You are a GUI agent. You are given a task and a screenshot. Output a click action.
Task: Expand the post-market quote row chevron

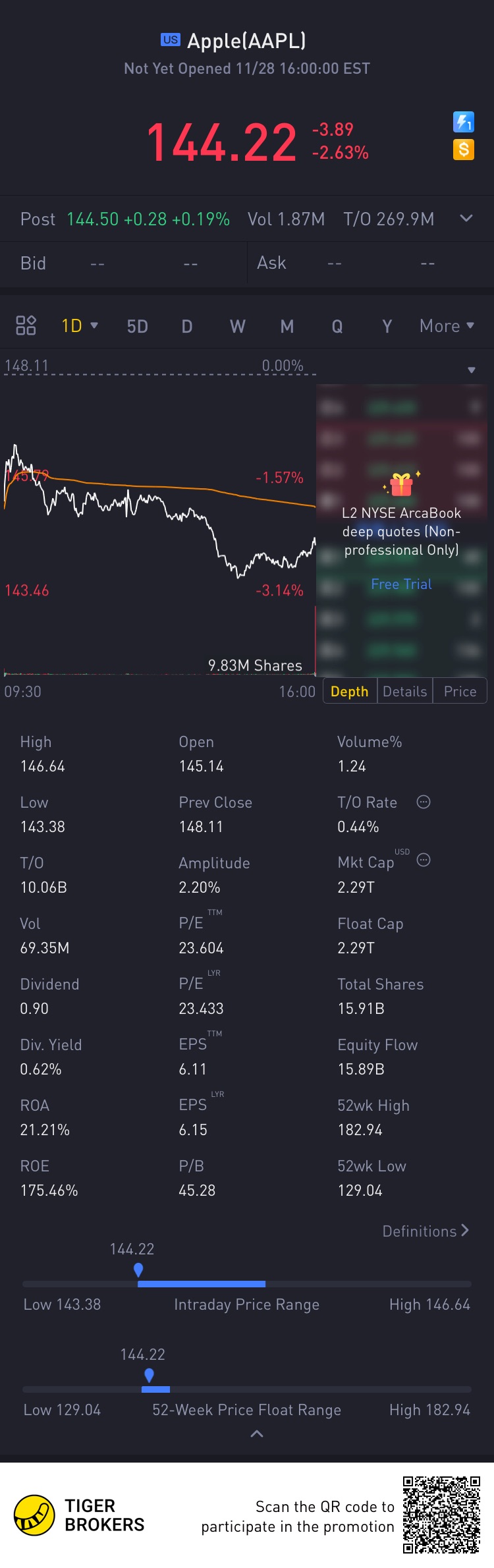(x=466, y=218)
